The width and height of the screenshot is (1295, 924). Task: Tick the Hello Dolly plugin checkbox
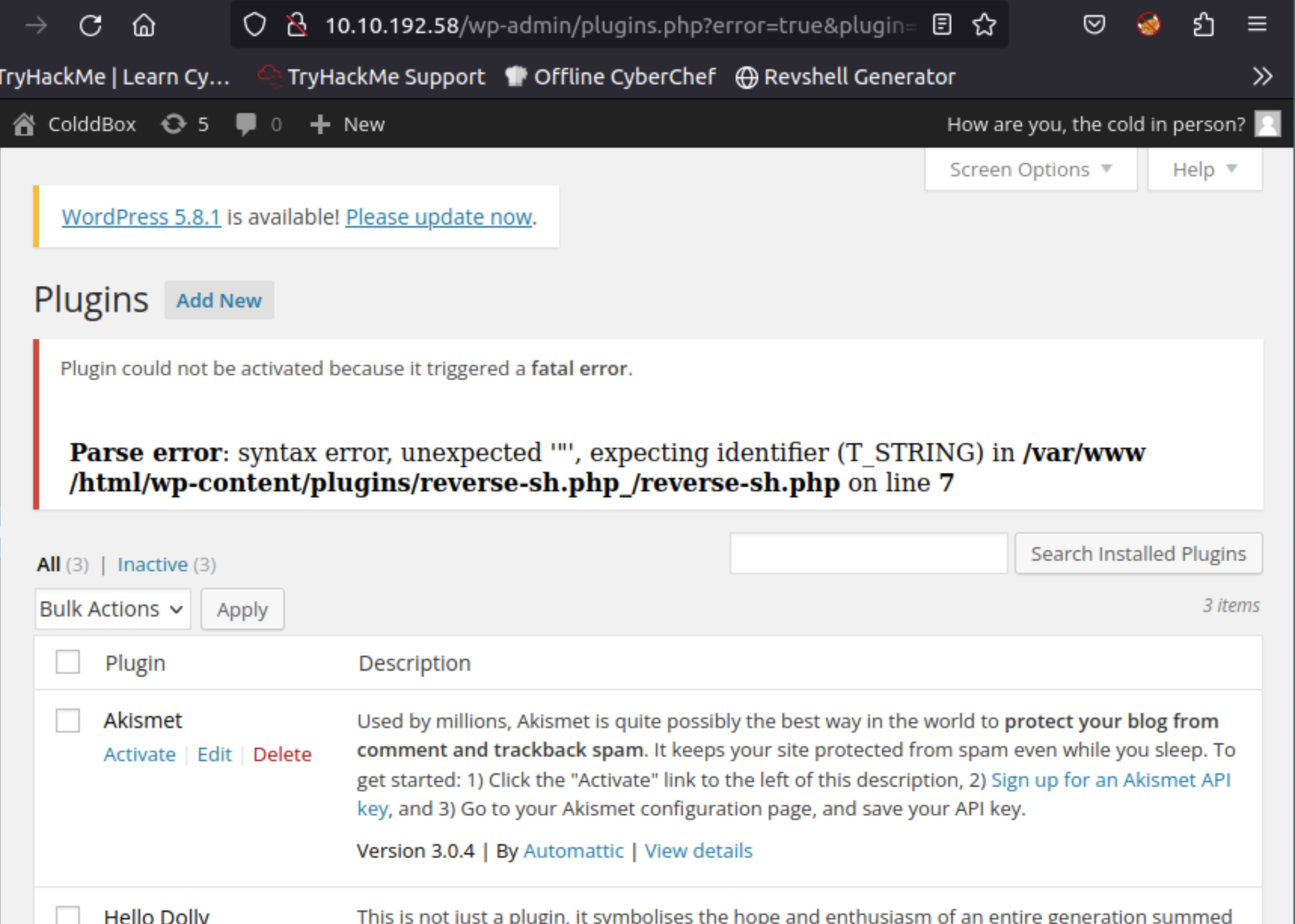[x=68, y=915]
